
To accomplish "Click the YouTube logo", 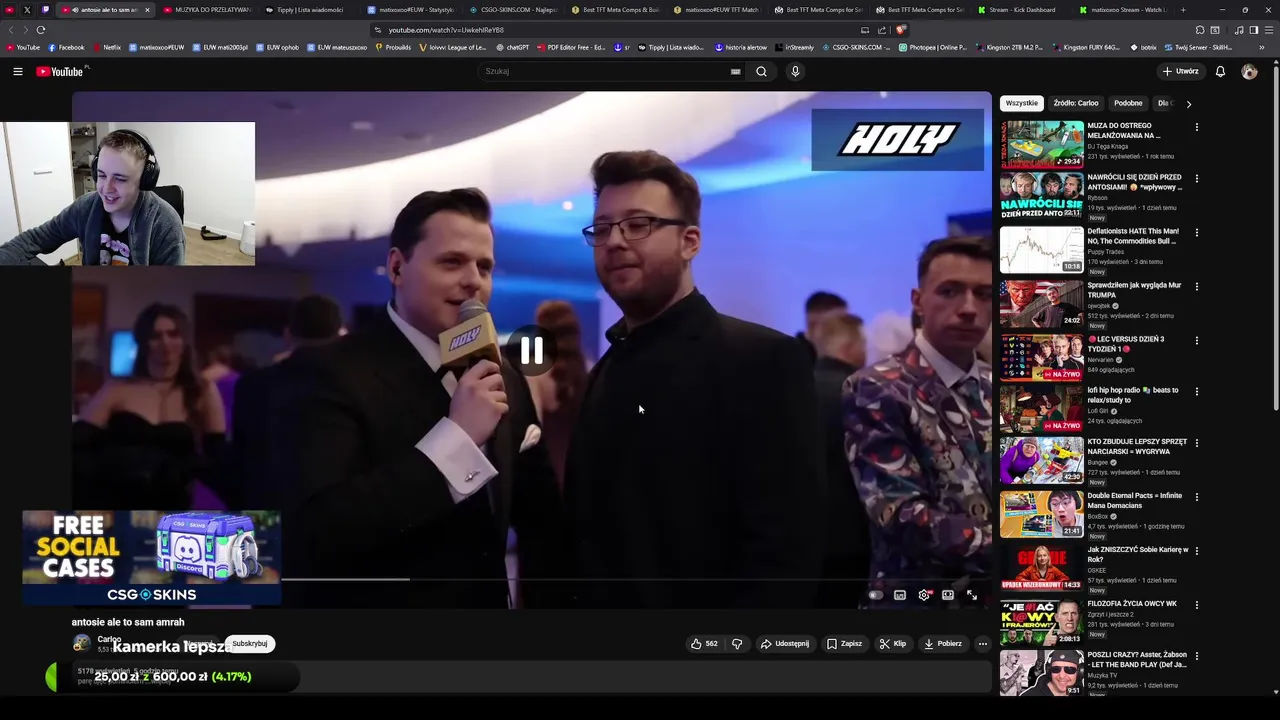I will point(61,71).
